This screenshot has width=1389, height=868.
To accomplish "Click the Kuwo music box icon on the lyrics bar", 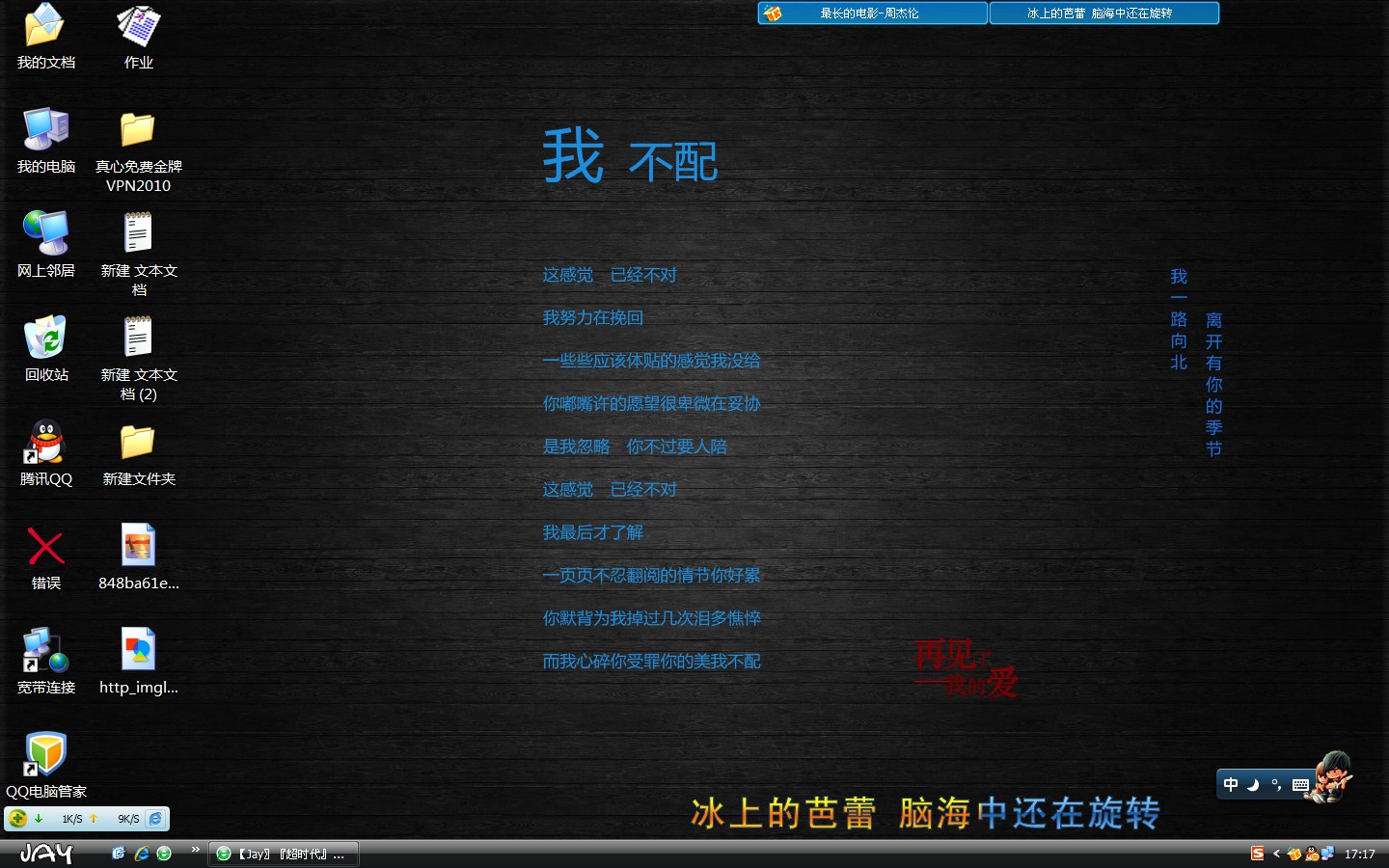I will point(773,14).
